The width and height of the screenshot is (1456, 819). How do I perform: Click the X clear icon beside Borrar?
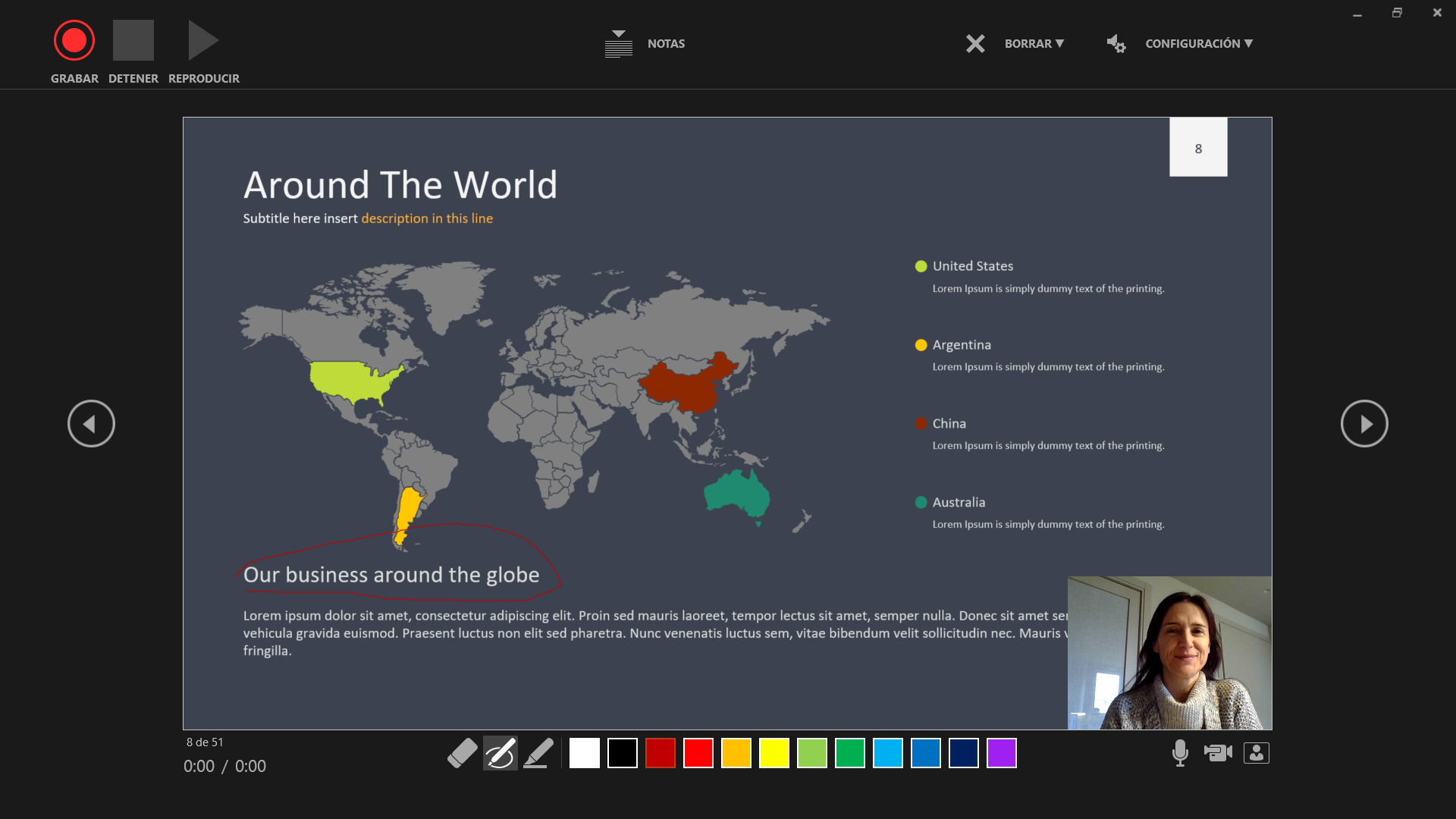point(975,44)
